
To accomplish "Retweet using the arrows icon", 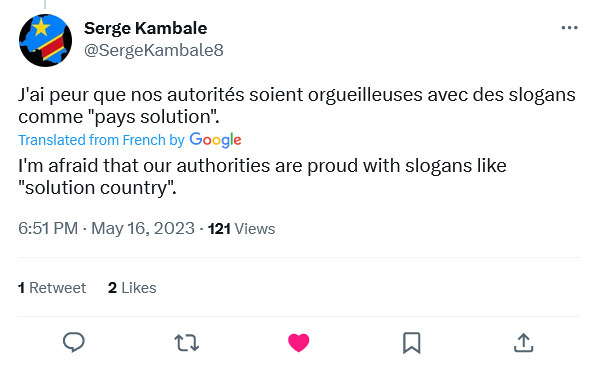I will click(186, 342).
